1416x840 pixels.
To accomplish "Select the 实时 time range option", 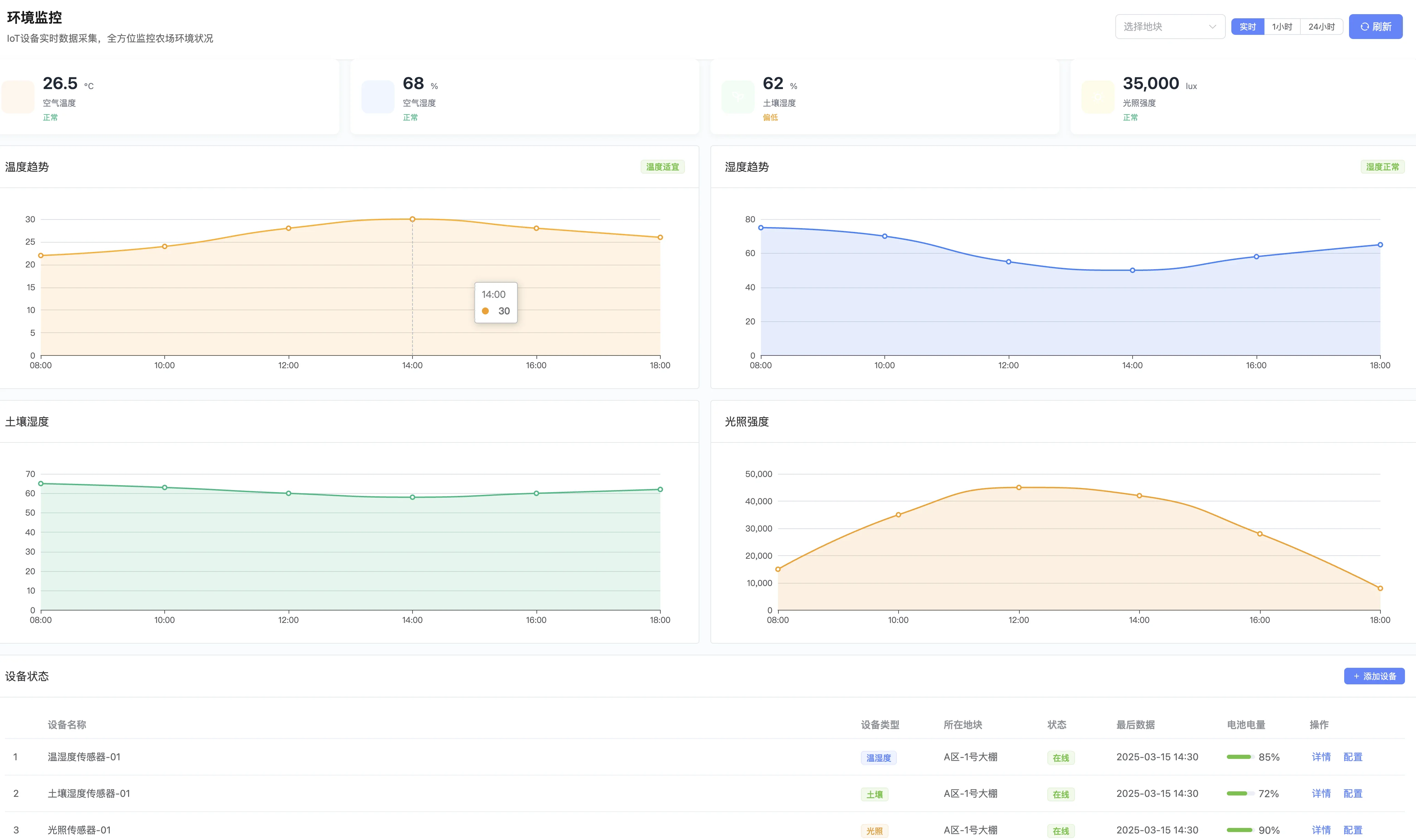I will click(1247, 27).
